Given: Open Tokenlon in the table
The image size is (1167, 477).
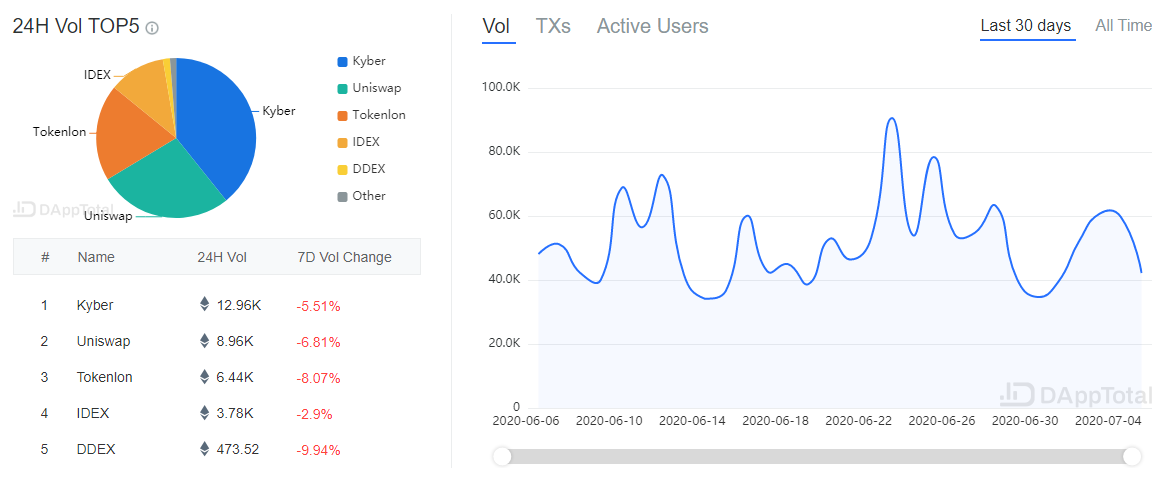Looking at the screenshot, I should 104,377.
